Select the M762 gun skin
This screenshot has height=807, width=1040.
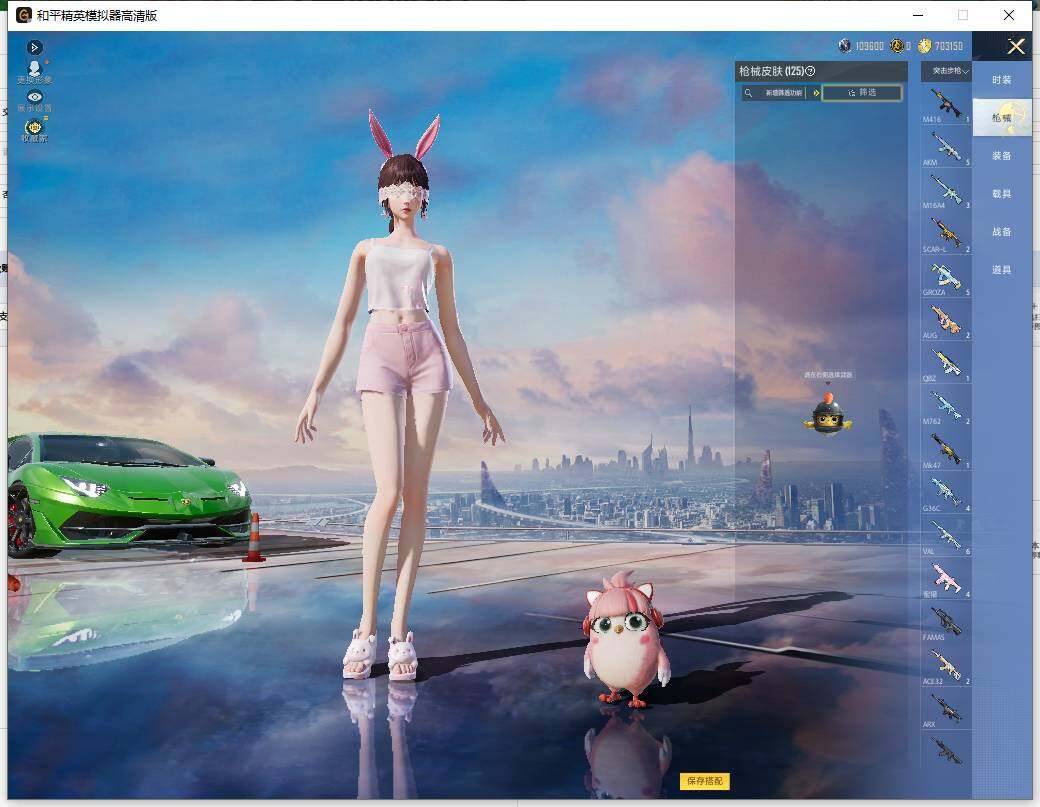click(x=946, y=406)
